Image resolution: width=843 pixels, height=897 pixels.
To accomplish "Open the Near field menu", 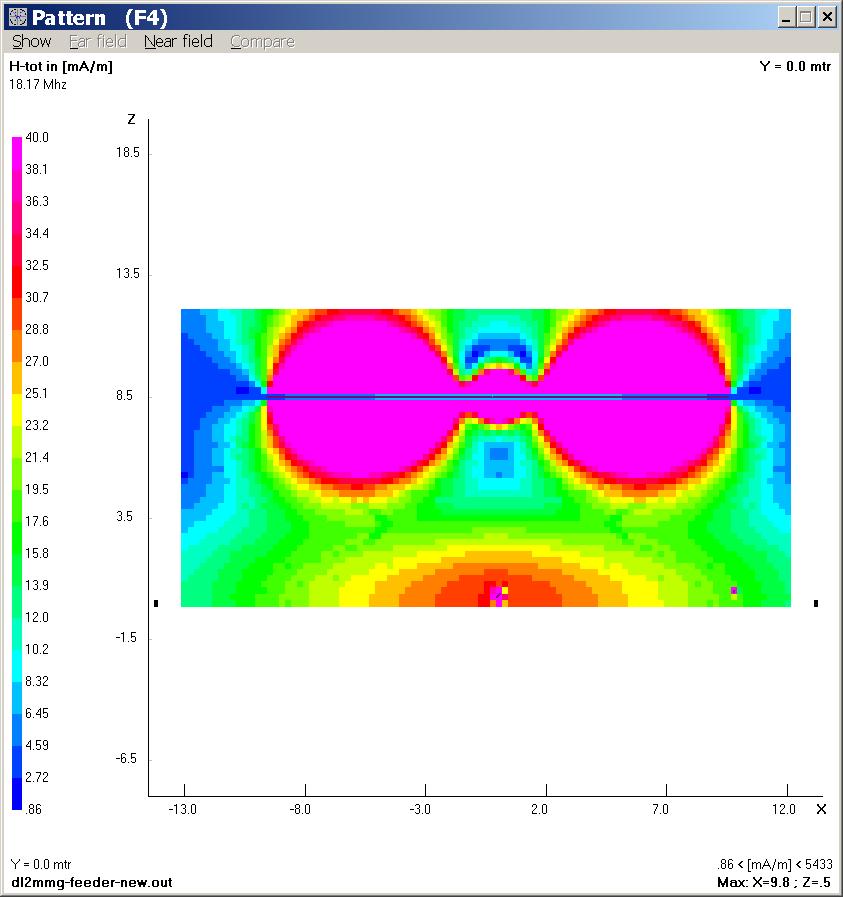I will point(178,42).
